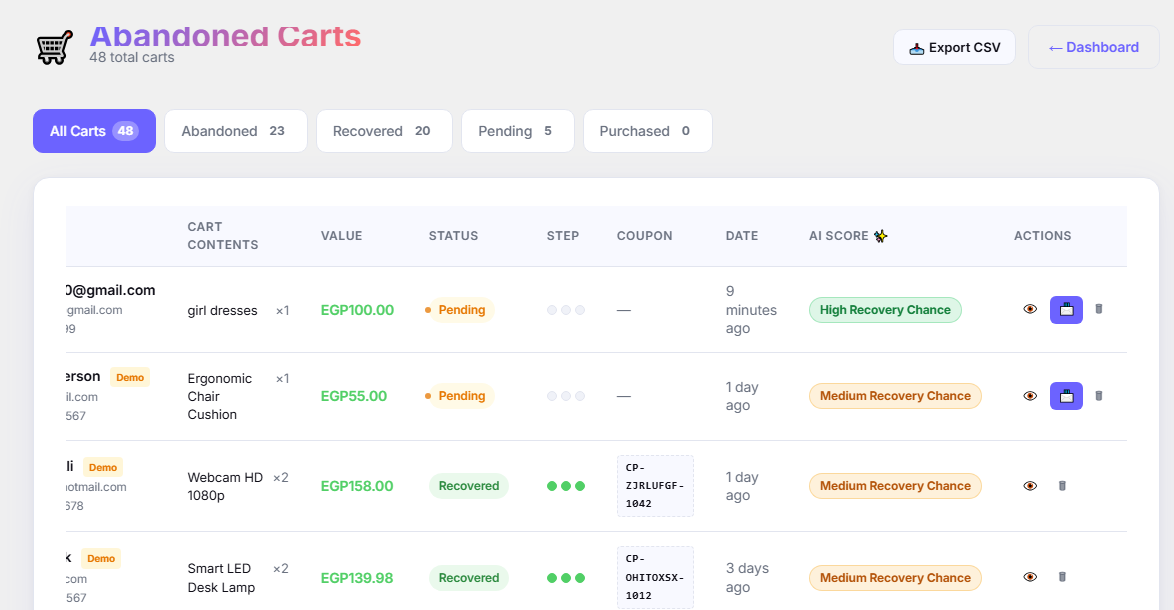Click the STEP column header
The width and height of the screenshot is (1174, 610).
tap(563, 236)
